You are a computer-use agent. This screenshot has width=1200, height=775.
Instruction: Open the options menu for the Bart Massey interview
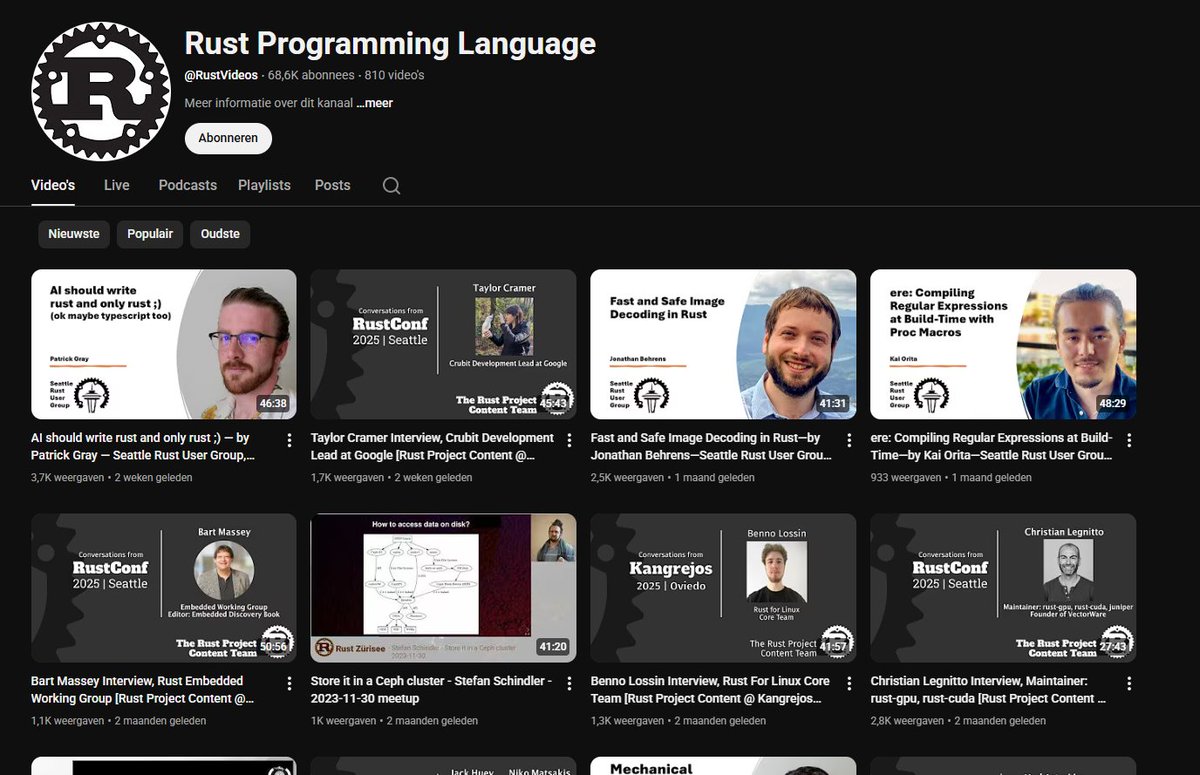[x=290, y=683]
